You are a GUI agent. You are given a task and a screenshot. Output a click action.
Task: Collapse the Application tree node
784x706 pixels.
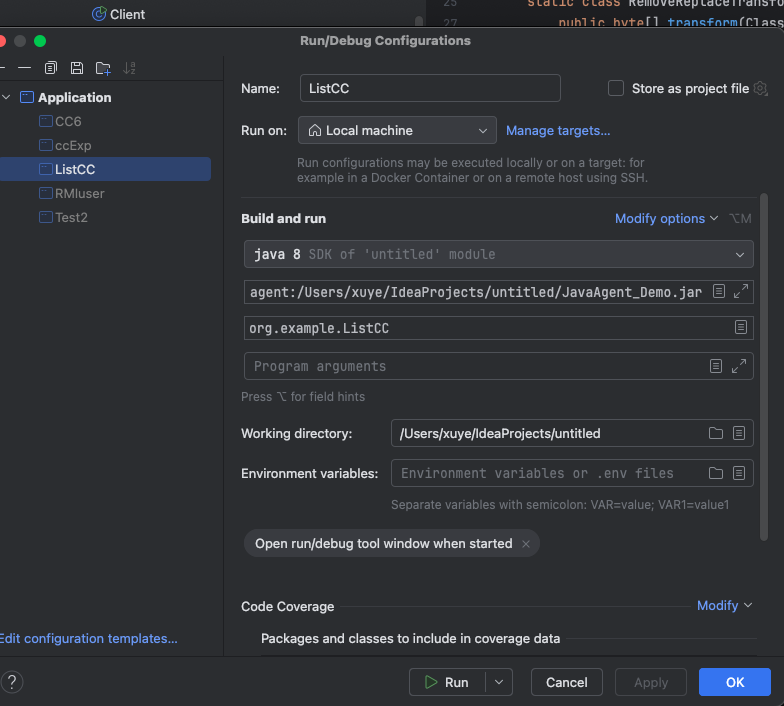click(x=8, y=97)
